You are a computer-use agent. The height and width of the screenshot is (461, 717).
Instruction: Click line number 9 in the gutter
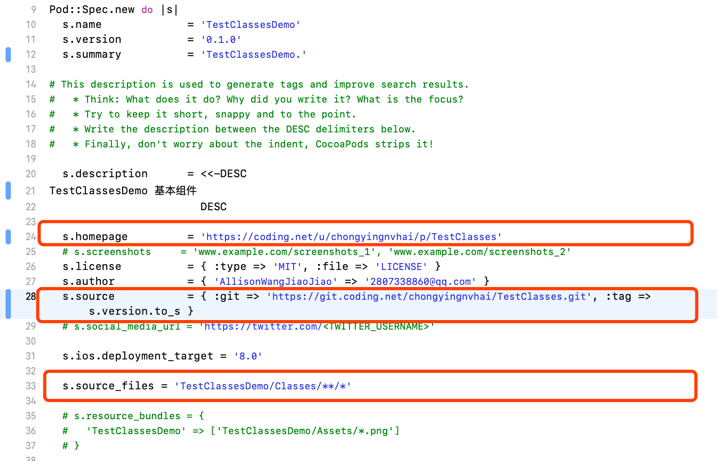pos(33,10)
